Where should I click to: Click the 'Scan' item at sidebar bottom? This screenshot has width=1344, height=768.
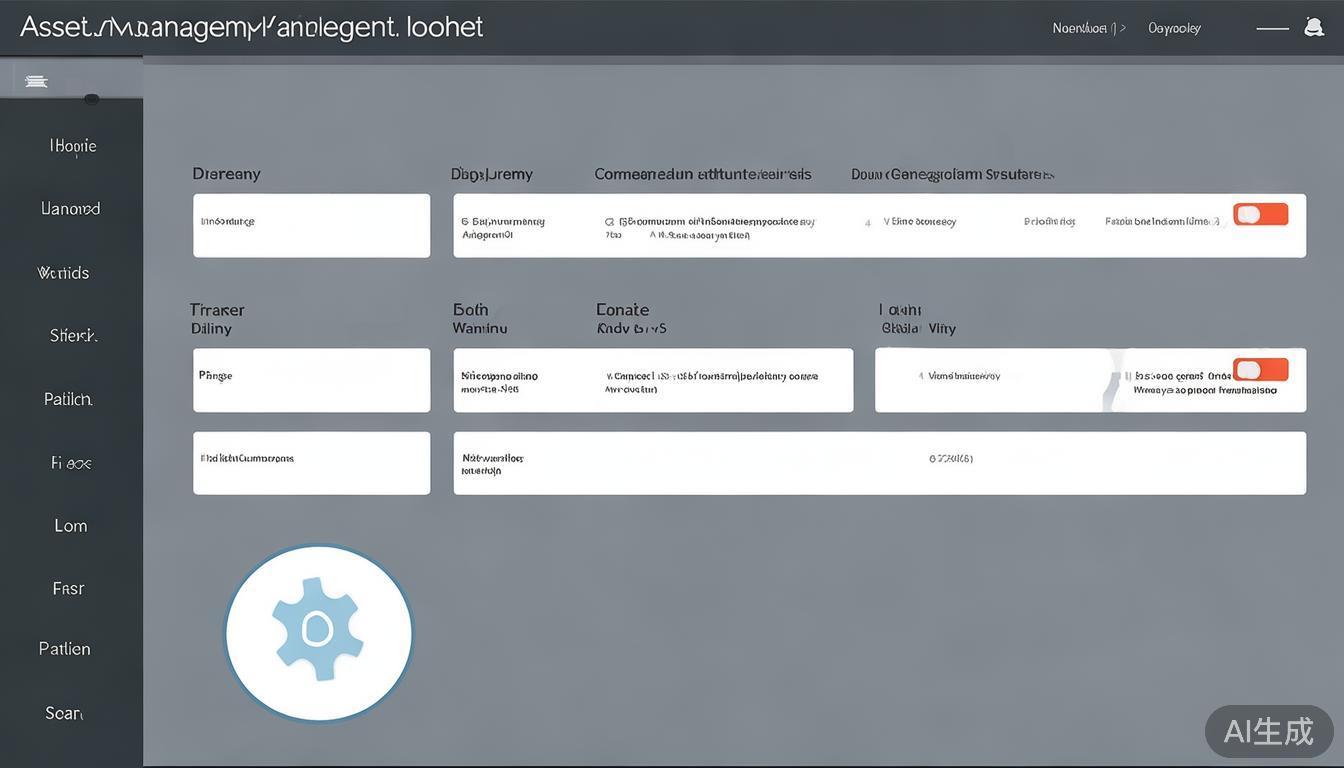click(x=64, y=713)
